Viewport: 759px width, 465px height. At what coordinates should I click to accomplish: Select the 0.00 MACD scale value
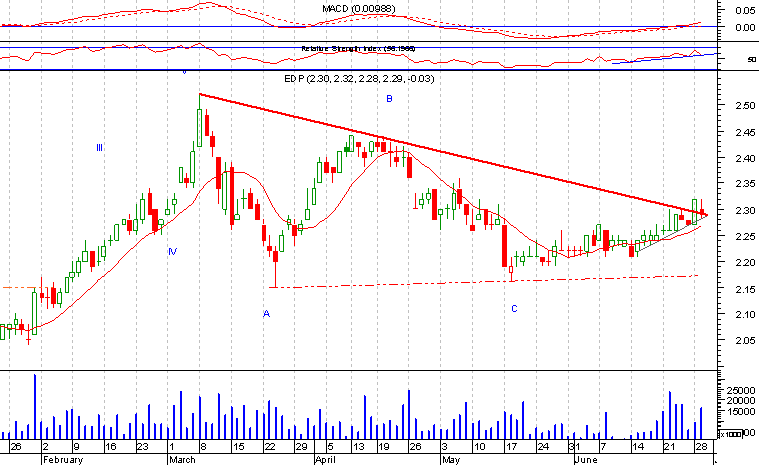(x=744, y=28)
